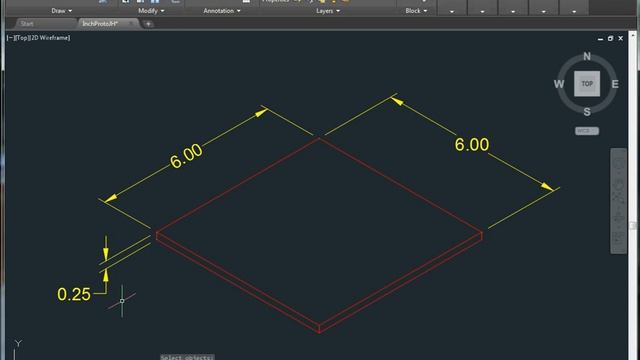Open the [-] viewport controls menu
The image size is (640, 360).
pyautogui.click(x=10, y=38)
